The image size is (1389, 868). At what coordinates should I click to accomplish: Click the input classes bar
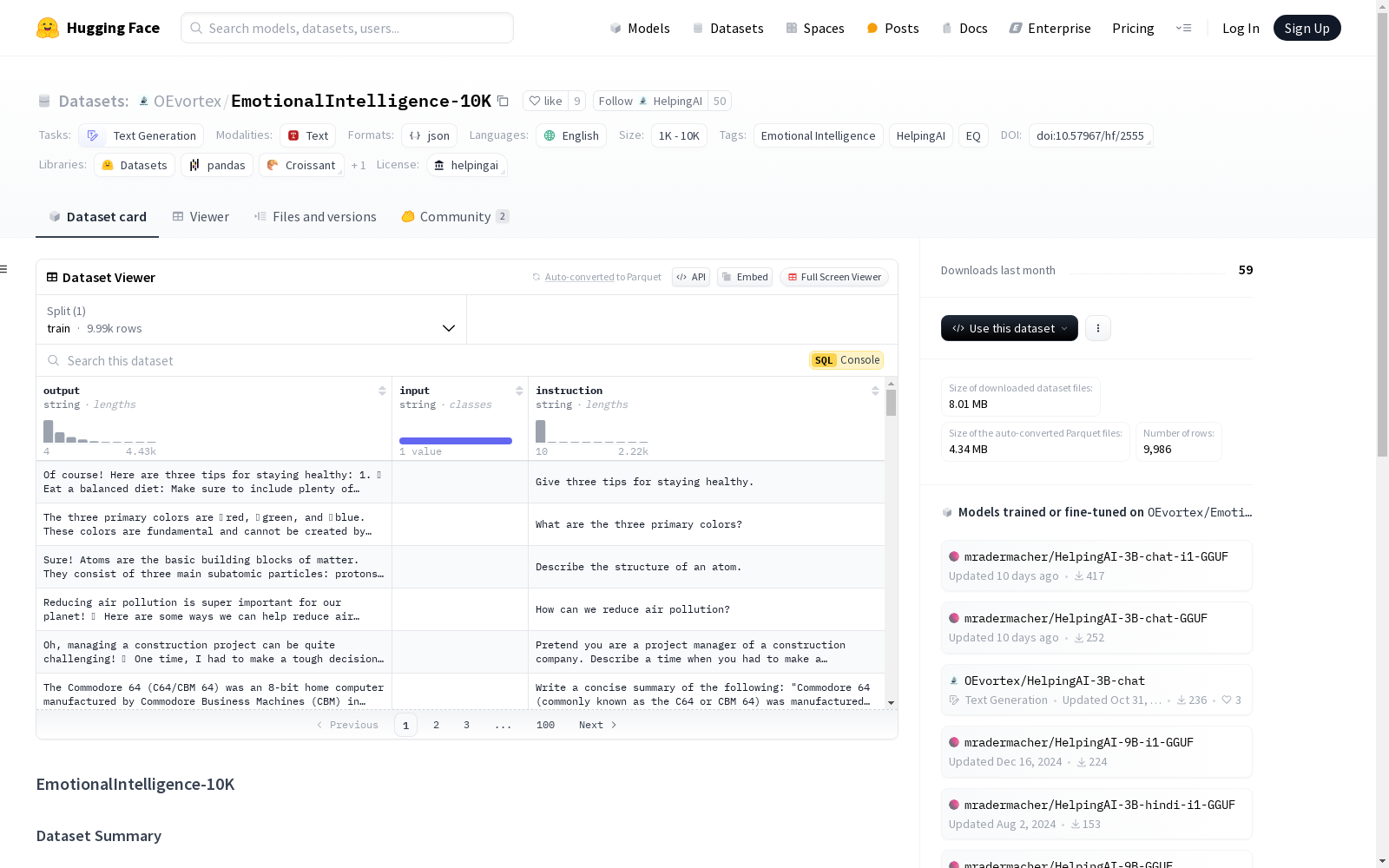pos(456,441)
